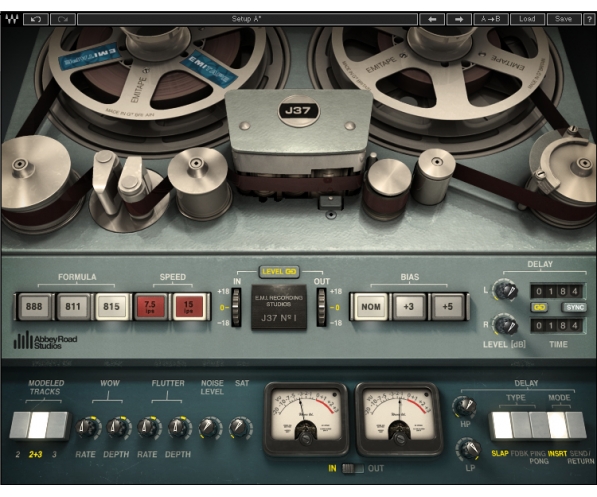This screenshot has width=597, height=497.
Task: Click the NOISE LEVEL knob
Action: [209, 427]
